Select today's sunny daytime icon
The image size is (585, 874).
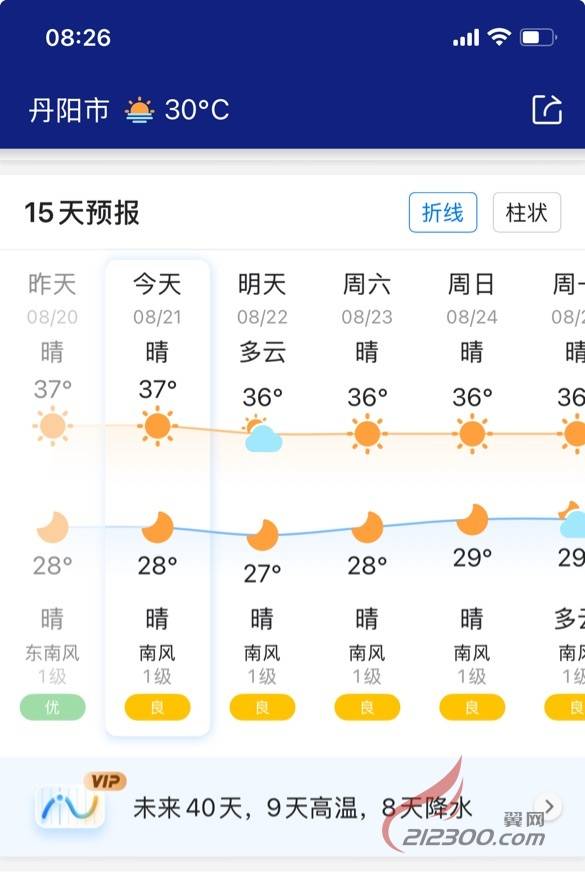(158, 426)
